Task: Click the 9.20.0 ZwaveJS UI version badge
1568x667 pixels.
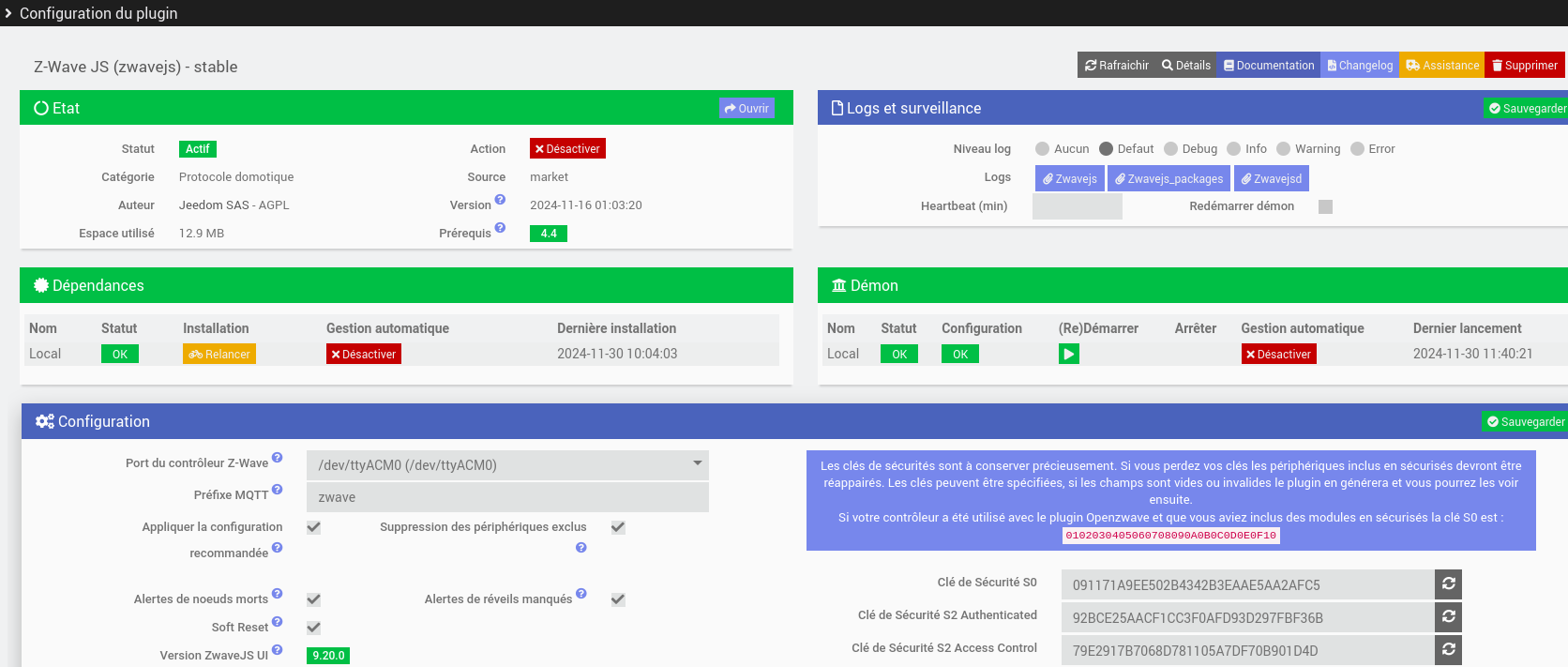Action: (328, 656)
